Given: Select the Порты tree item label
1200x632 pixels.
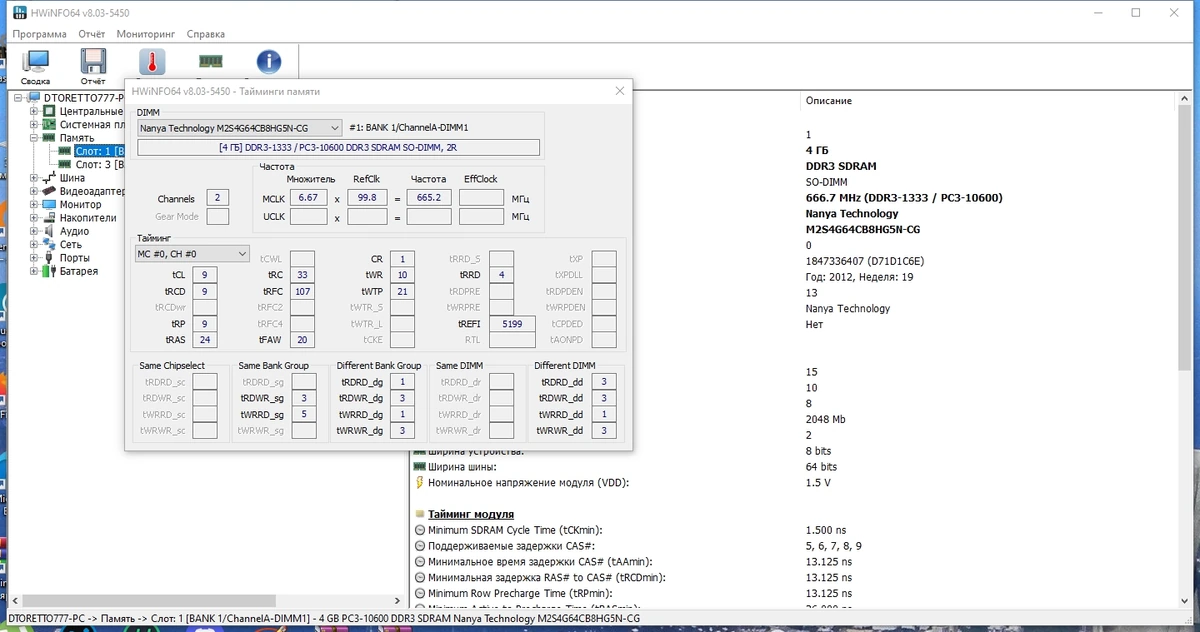Looking at the screenshot, I should tap(74, 258).
